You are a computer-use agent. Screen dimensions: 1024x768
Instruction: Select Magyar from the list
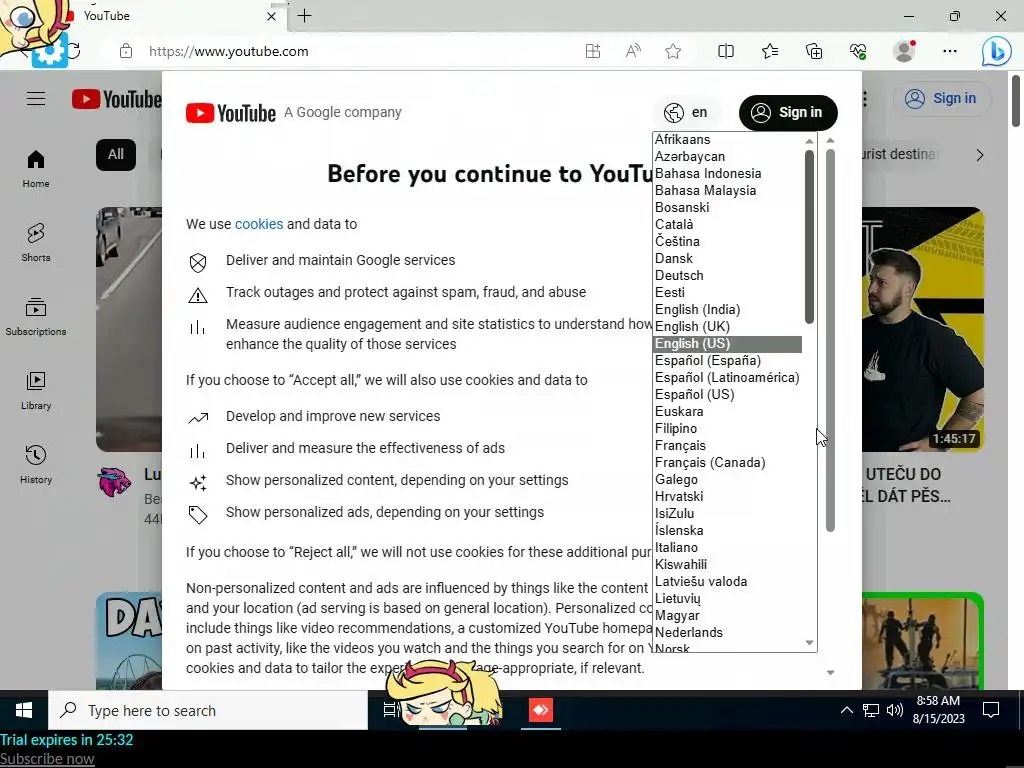(x=677, y=615)
